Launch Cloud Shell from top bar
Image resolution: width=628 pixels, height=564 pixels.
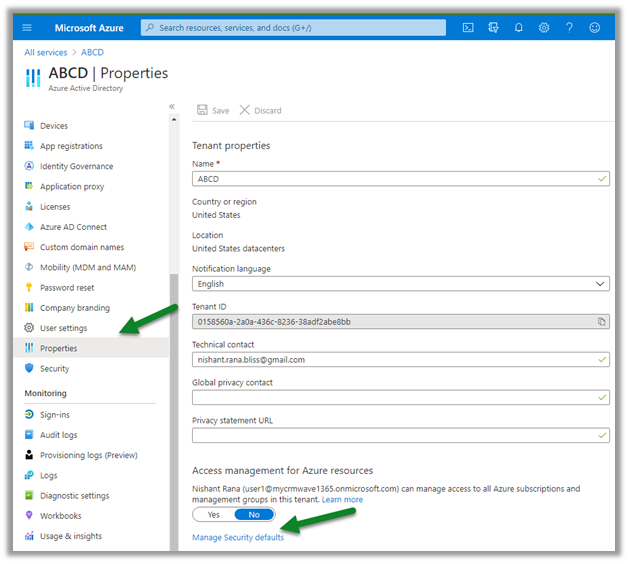coord(467,28)
